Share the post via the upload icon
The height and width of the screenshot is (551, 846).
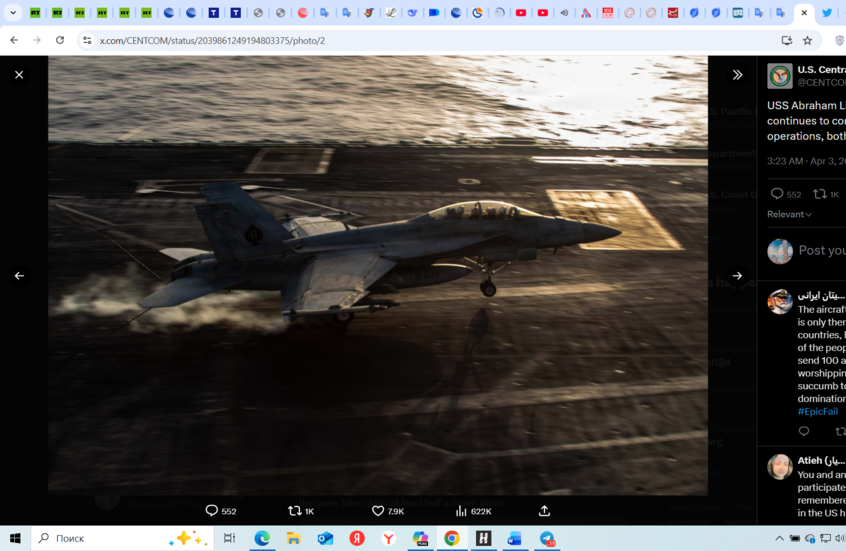tap(544, 511)
